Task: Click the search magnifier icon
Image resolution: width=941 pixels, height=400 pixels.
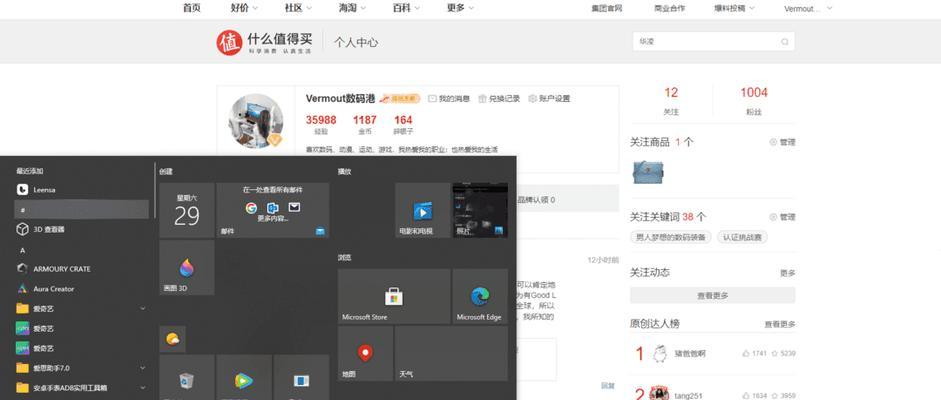Action: [x=785, y=42]
